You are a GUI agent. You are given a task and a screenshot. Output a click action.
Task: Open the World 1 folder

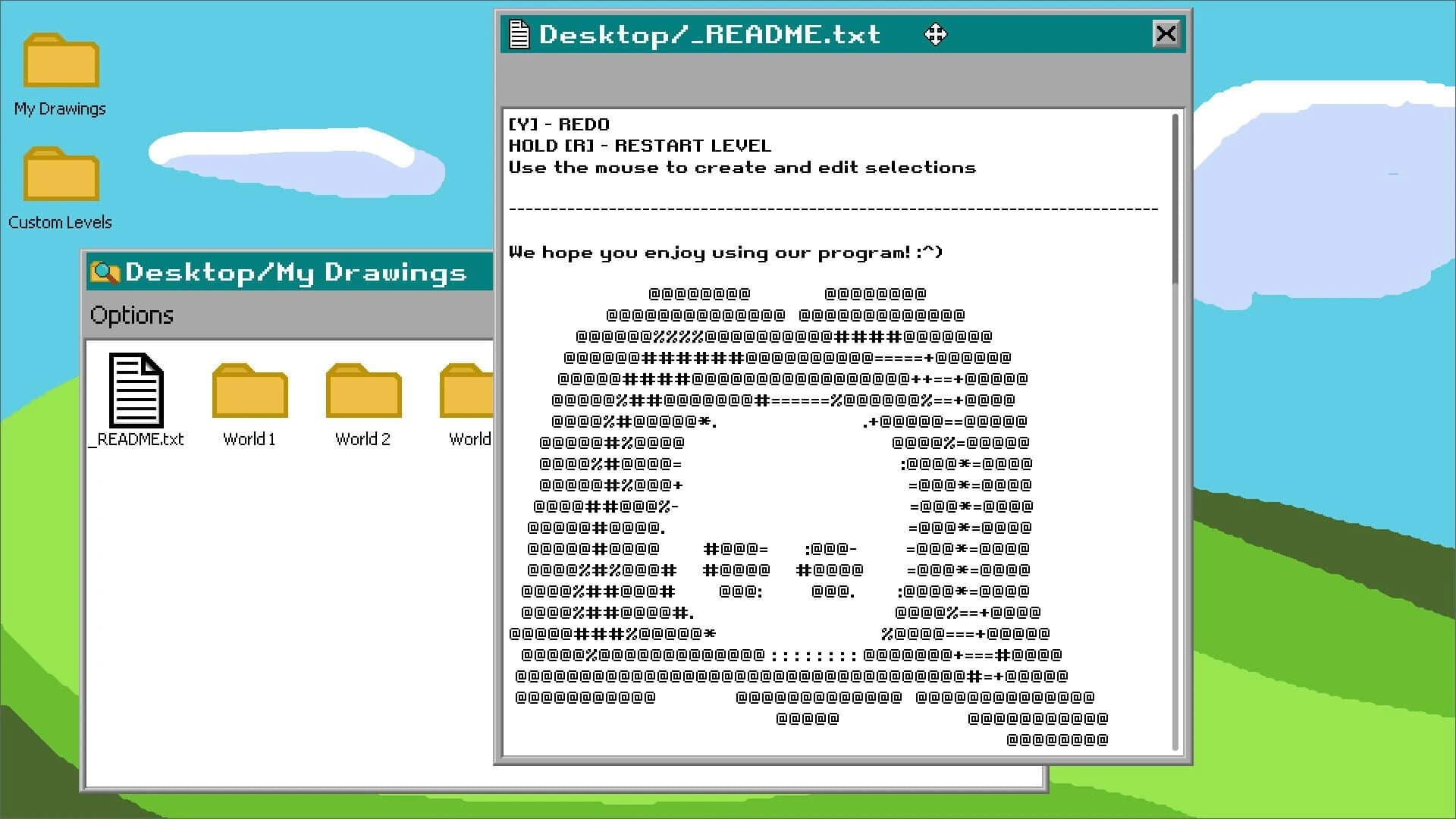(x=249, y=391)
